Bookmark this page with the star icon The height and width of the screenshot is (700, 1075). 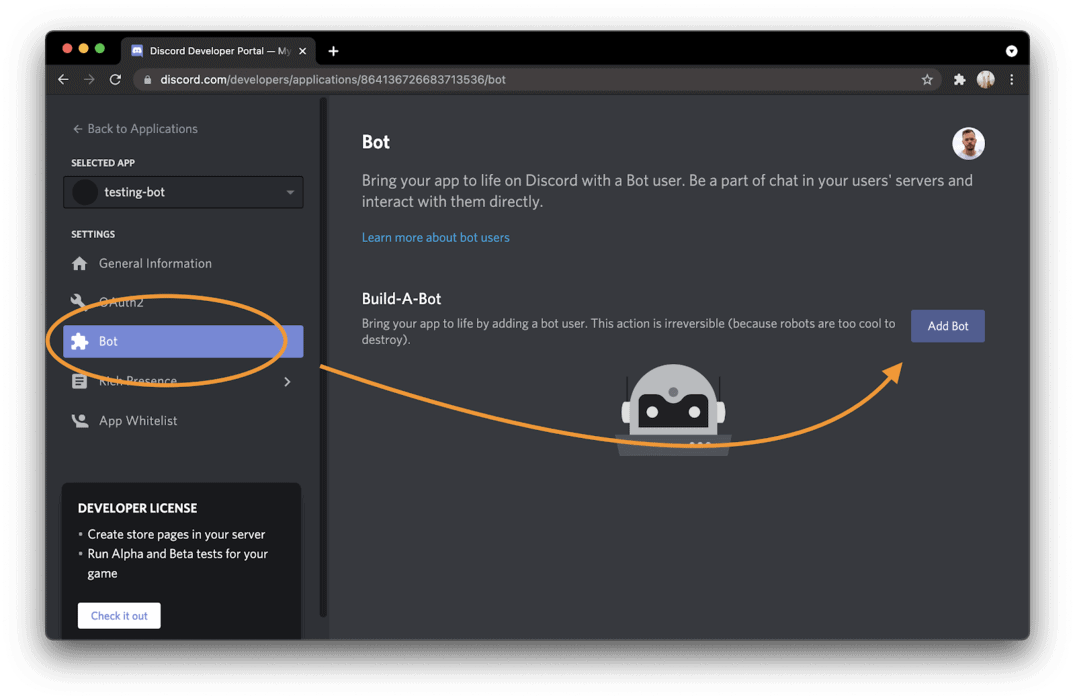[927, 80]
